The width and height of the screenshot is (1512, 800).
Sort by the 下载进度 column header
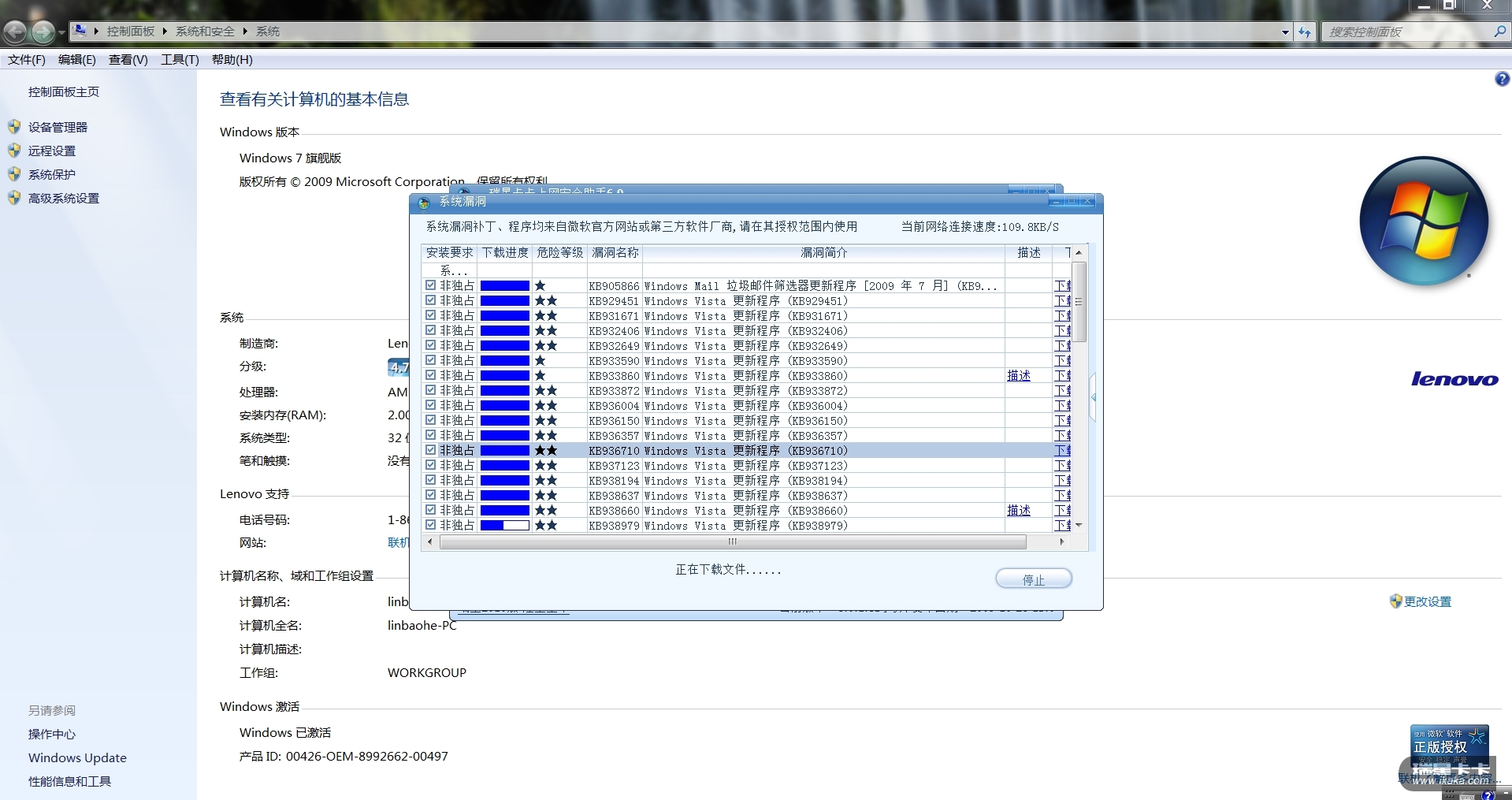coord(505,253)
